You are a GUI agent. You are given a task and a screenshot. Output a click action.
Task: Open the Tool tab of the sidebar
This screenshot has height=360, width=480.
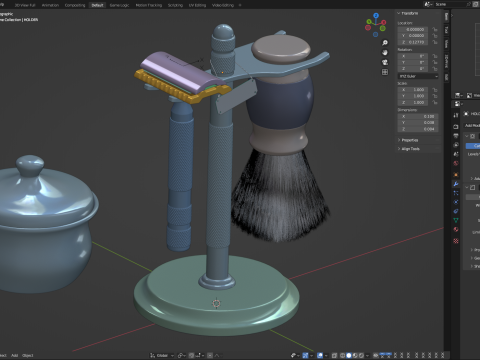pos(446,30)
